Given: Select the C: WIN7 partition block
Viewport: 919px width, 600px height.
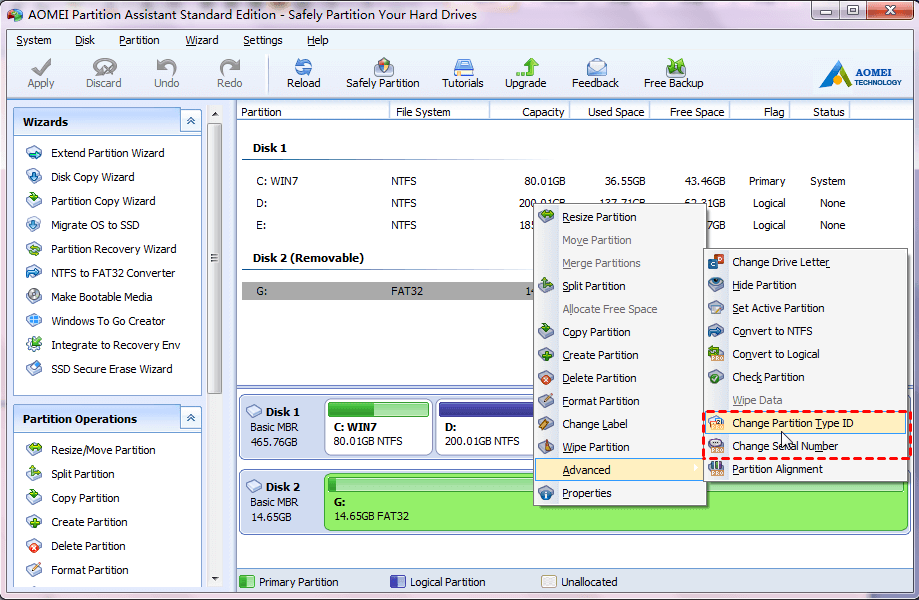Looking at the screenshot, I should (x=378, y=426).
